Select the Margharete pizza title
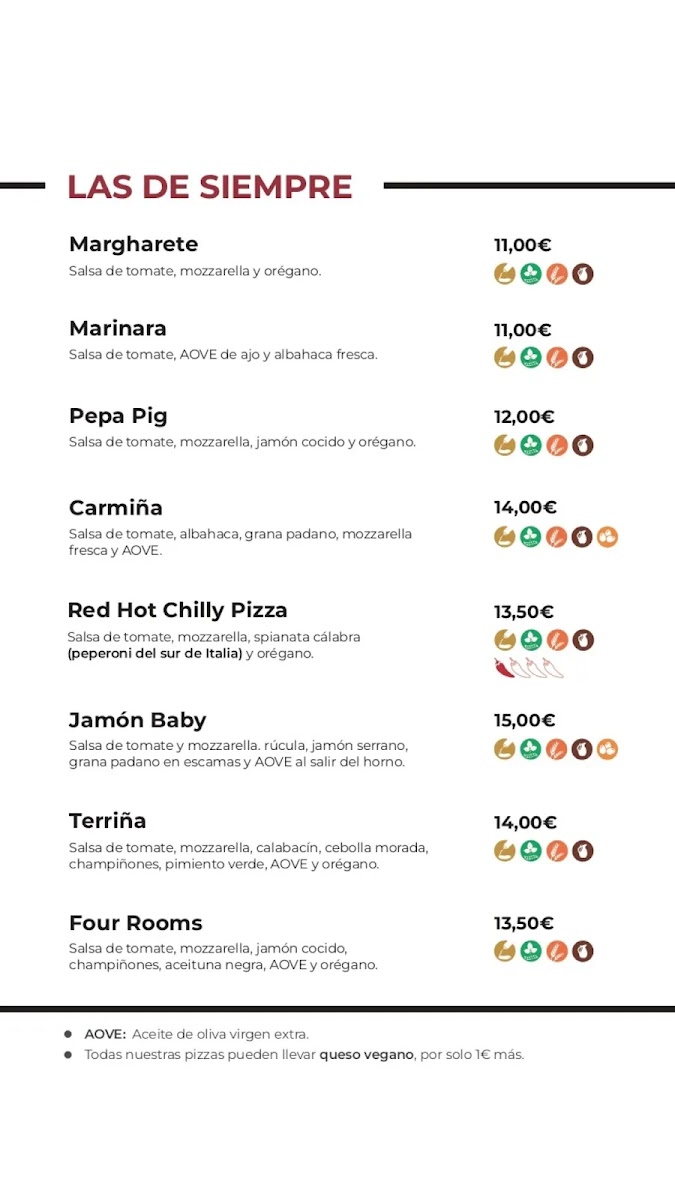The width and height of the screenshot is (675, 1200). (133, 244)
